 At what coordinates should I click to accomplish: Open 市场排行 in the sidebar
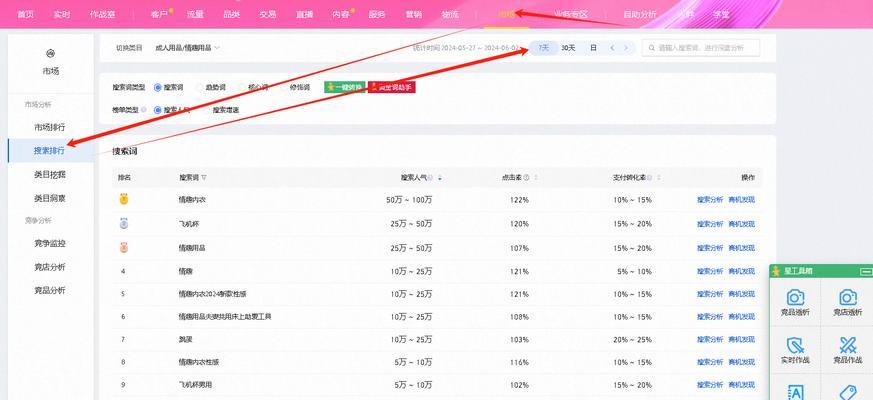tap(50, 127)
